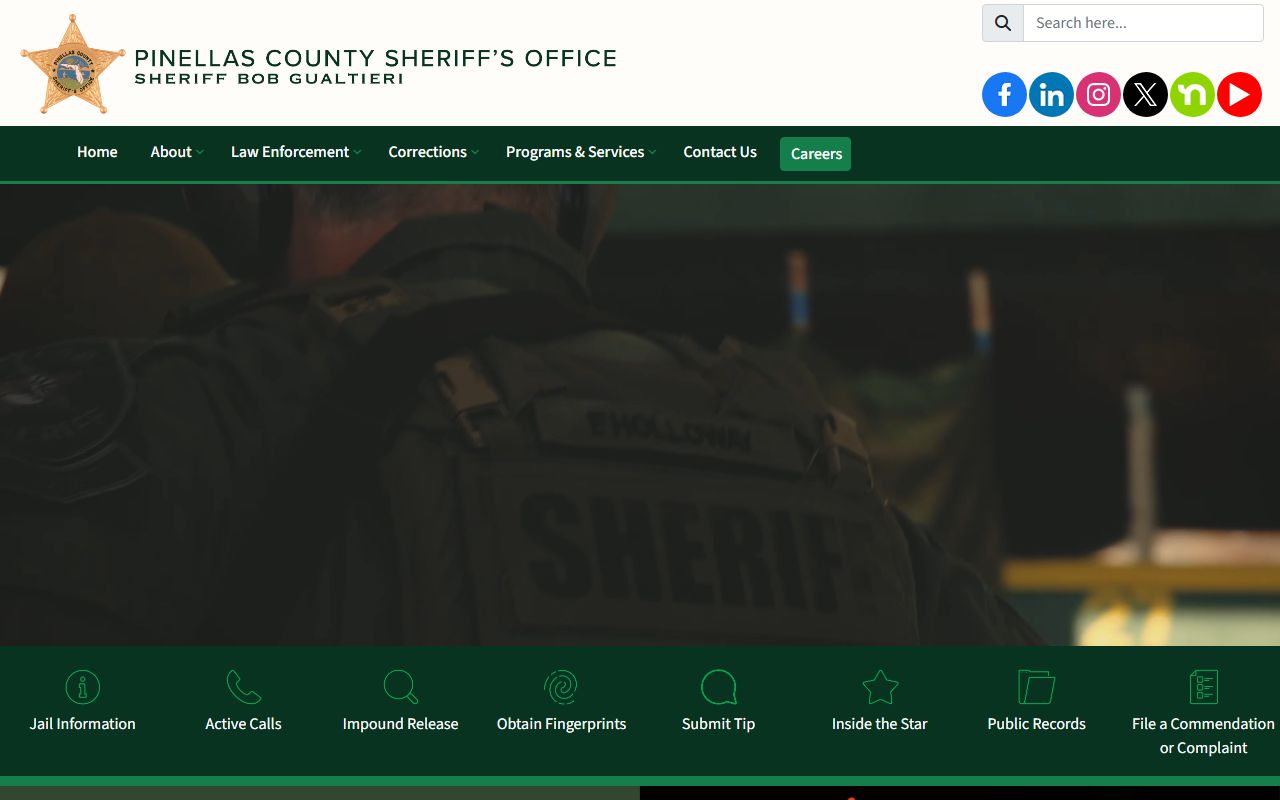Open the Instagram social icon
The height and width of the screenshot is (800, 1280).
coord(1098,95)
